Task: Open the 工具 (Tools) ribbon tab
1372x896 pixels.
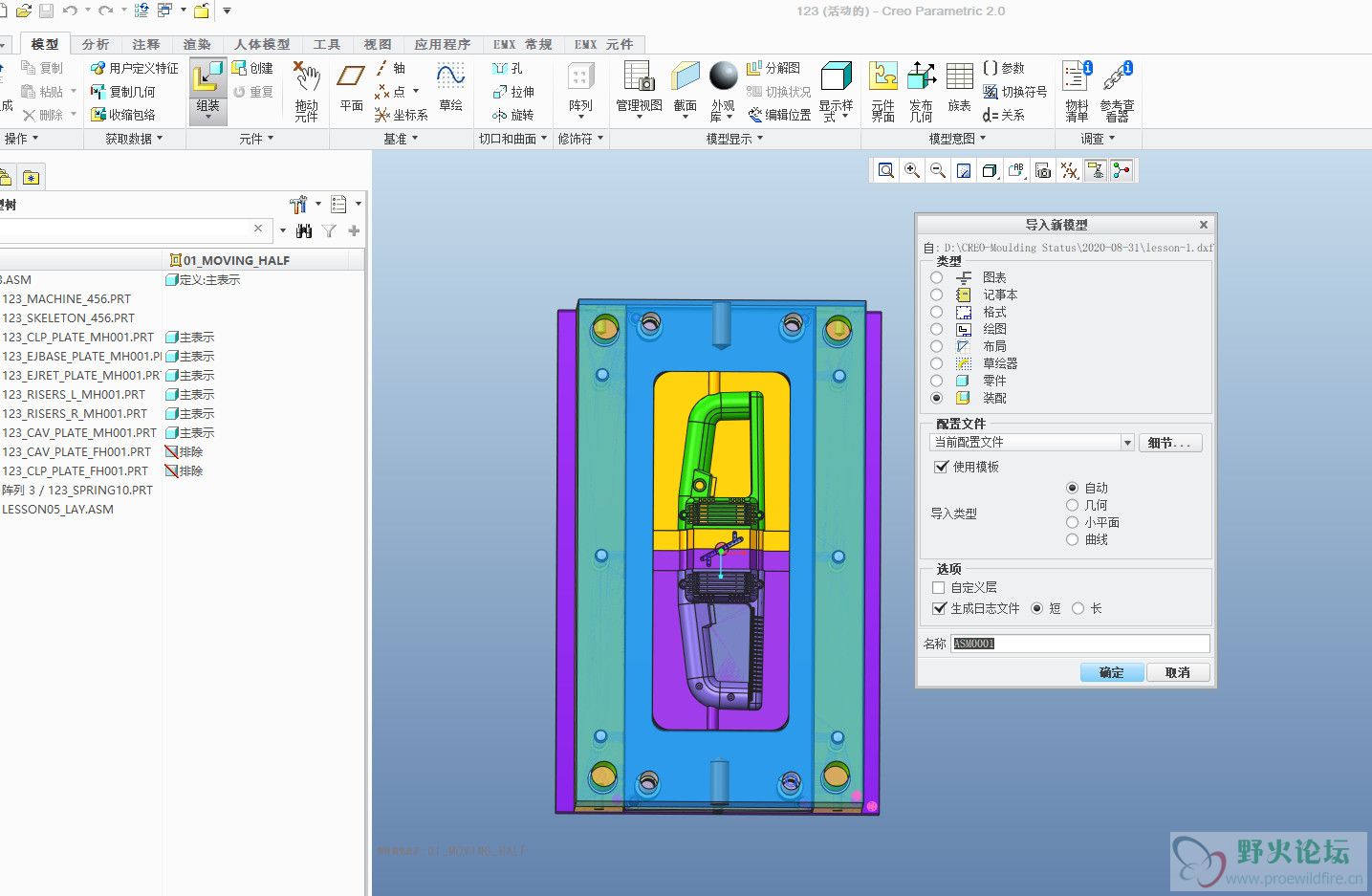Action: pos(327,44)
